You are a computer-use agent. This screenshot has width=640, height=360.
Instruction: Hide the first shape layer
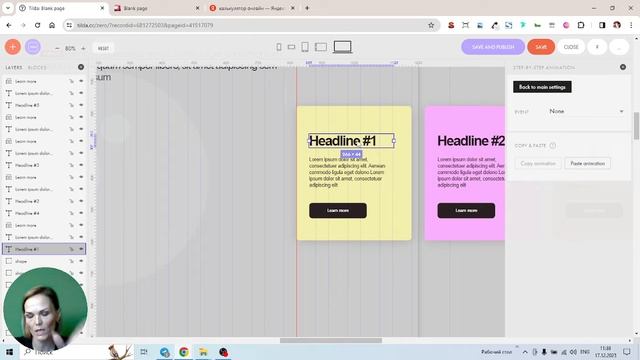[x=81, y=261]
